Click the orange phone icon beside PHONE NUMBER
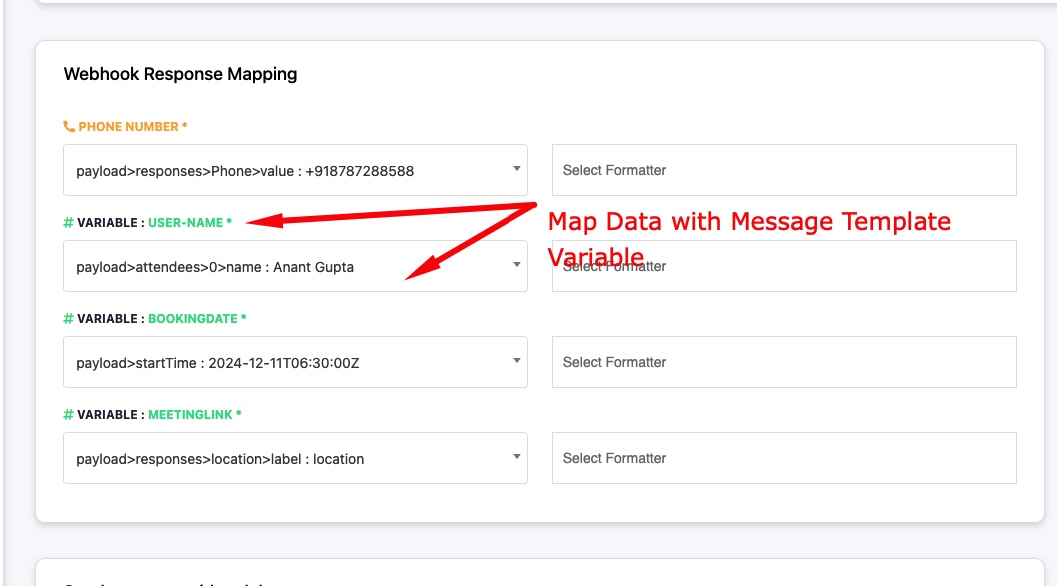Screen dimensions: 1057x586 tap(69, 126)
